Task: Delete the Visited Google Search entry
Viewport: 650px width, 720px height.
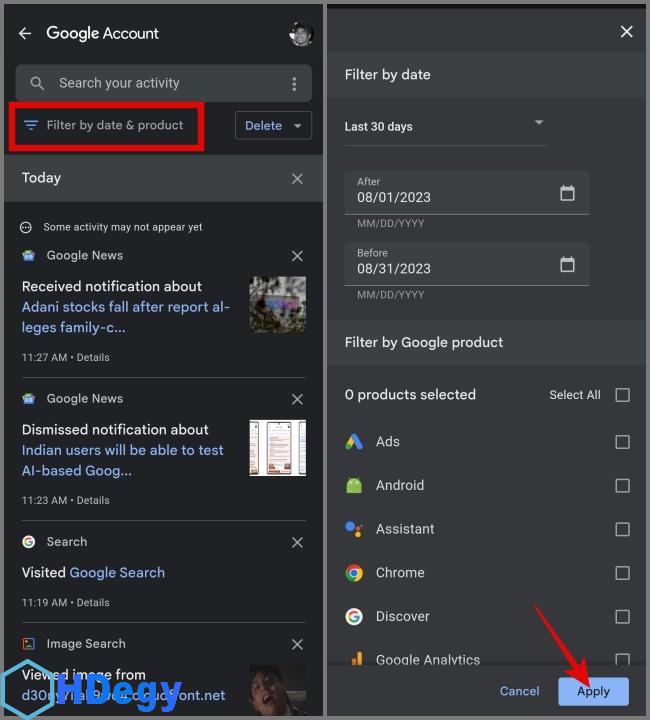Action: tap(297, 542)
